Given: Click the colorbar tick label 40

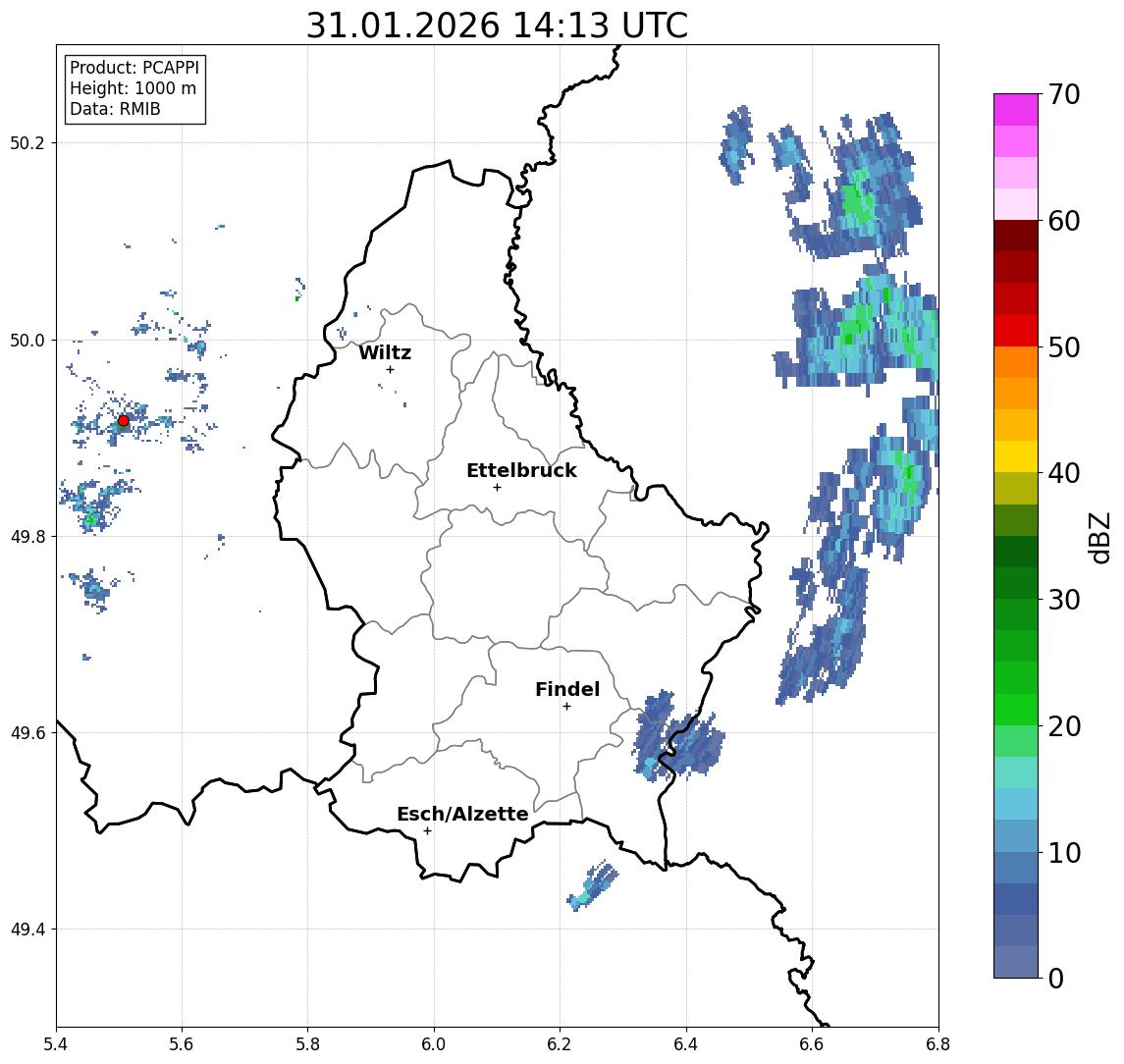Looking at the screenshot, I should tap(1064, 473).
